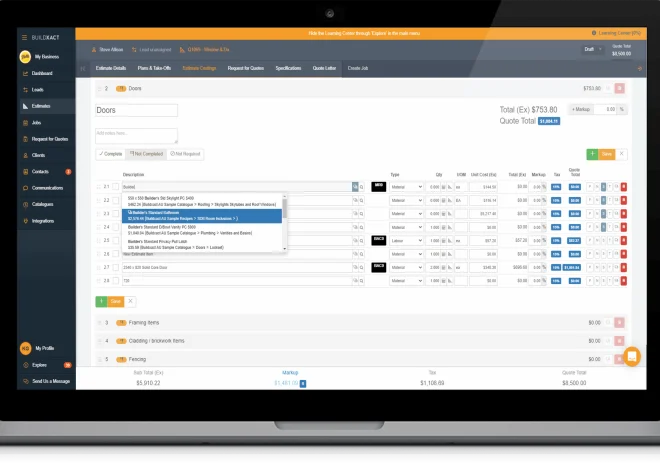The height and width of the screenshot is (470, 660).
Task: Set Doors status to Not Completed
Action: point(146,154)
